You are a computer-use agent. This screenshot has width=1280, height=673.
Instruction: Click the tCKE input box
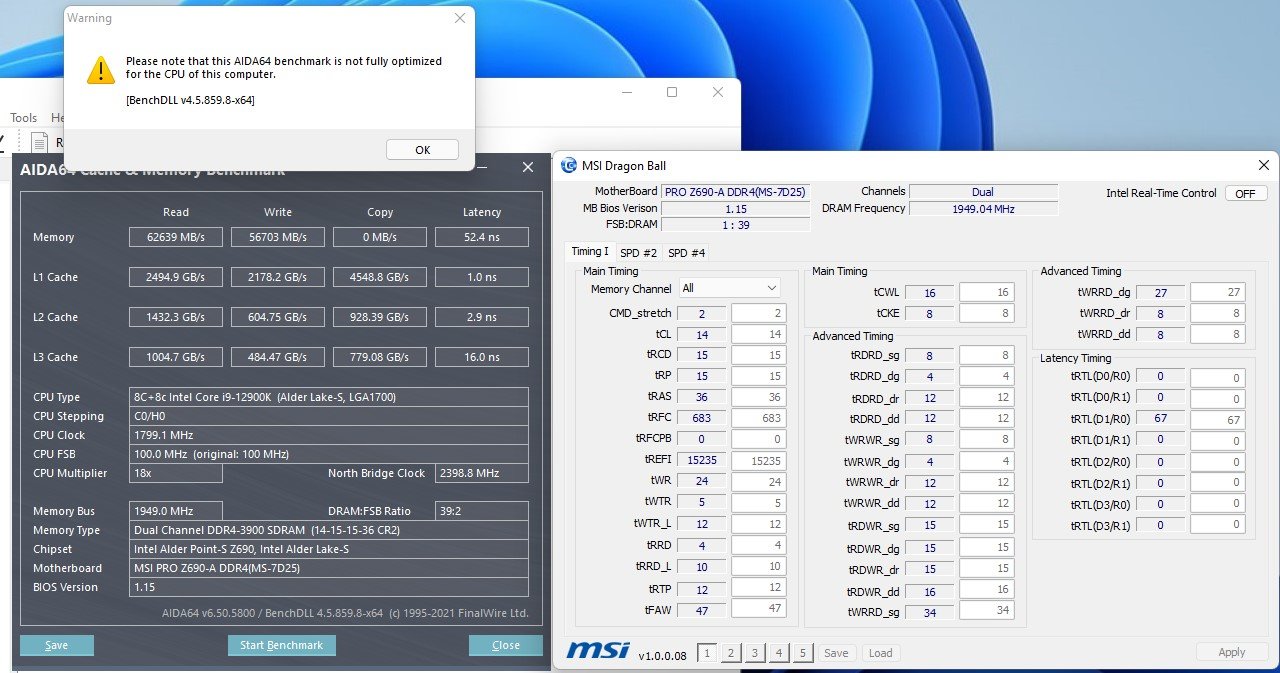(x=986, y=313)
